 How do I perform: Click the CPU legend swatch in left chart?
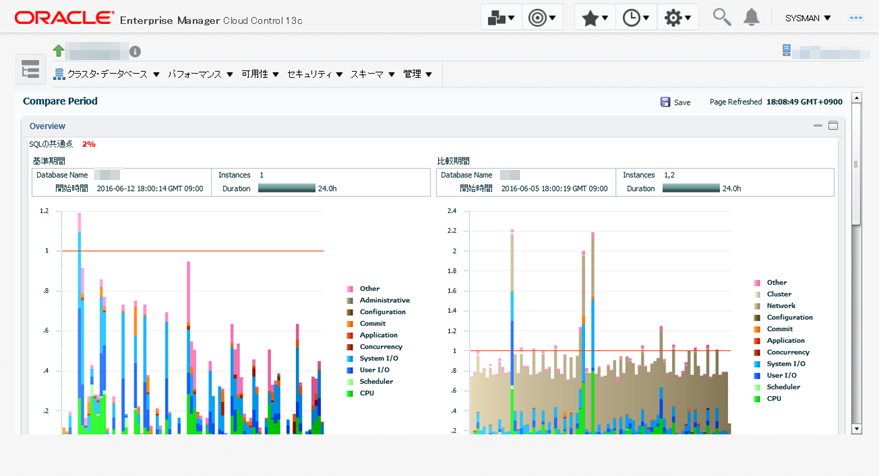[x=350, y=394]
